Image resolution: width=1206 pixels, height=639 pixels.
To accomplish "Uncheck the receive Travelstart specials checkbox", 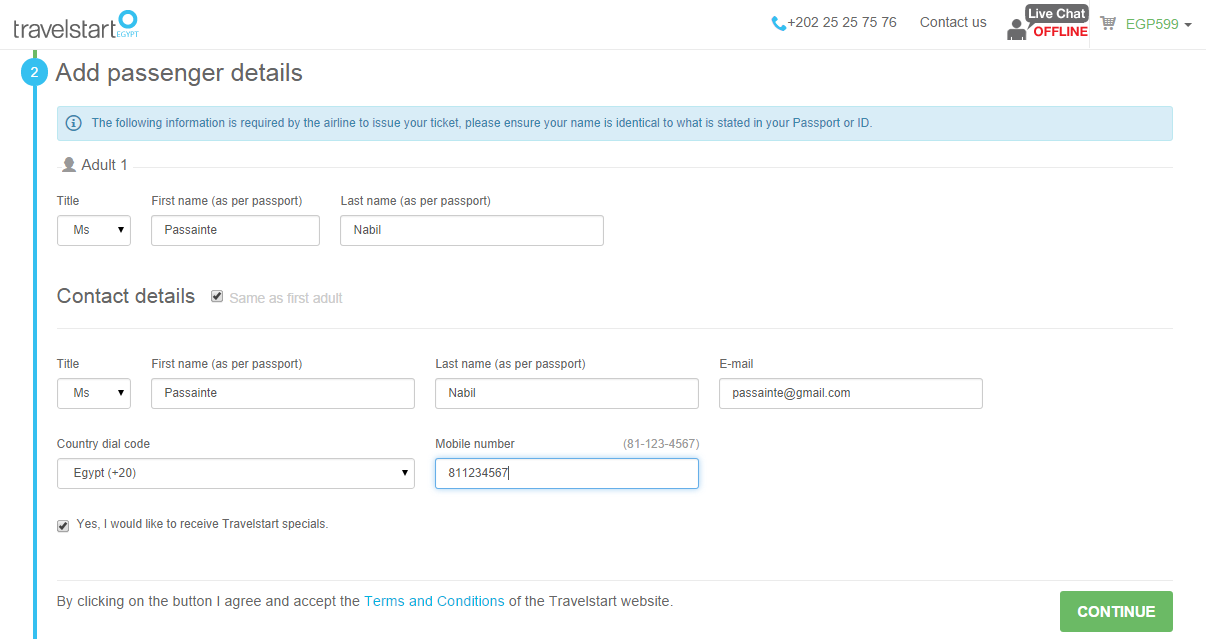I will coord(63,525).
